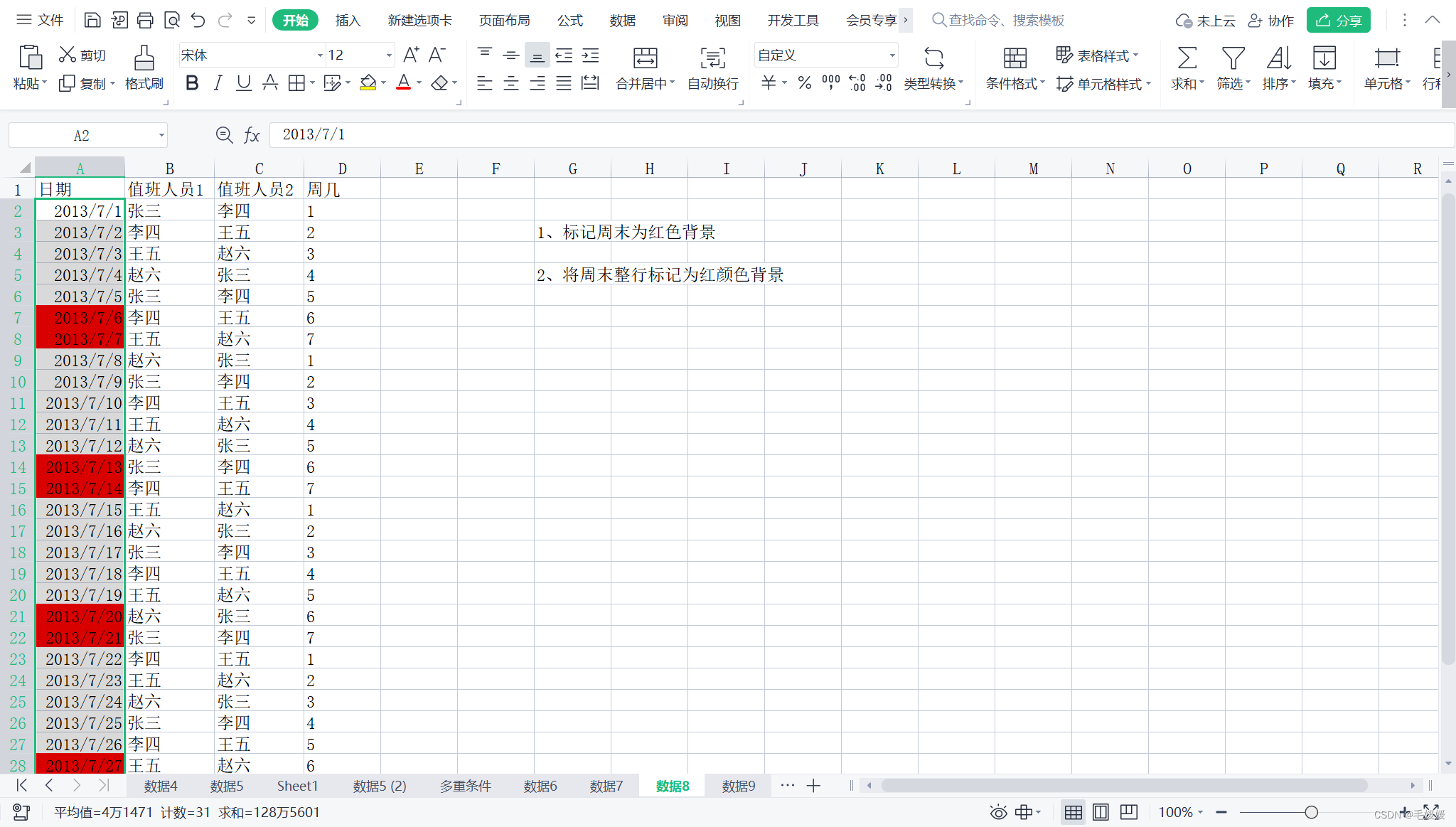Click the Insert Function fx icon
The height and width of the screenshot is (827, 1456).
tap(252, 135)
